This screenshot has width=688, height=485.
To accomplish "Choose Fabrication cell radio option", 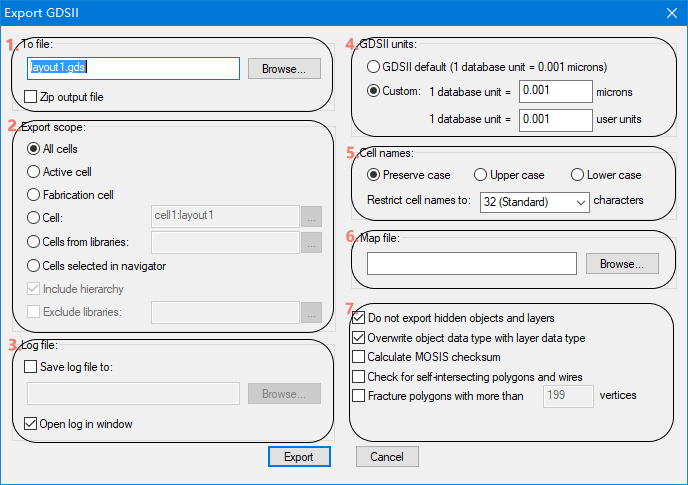I will tap(35, 195).
